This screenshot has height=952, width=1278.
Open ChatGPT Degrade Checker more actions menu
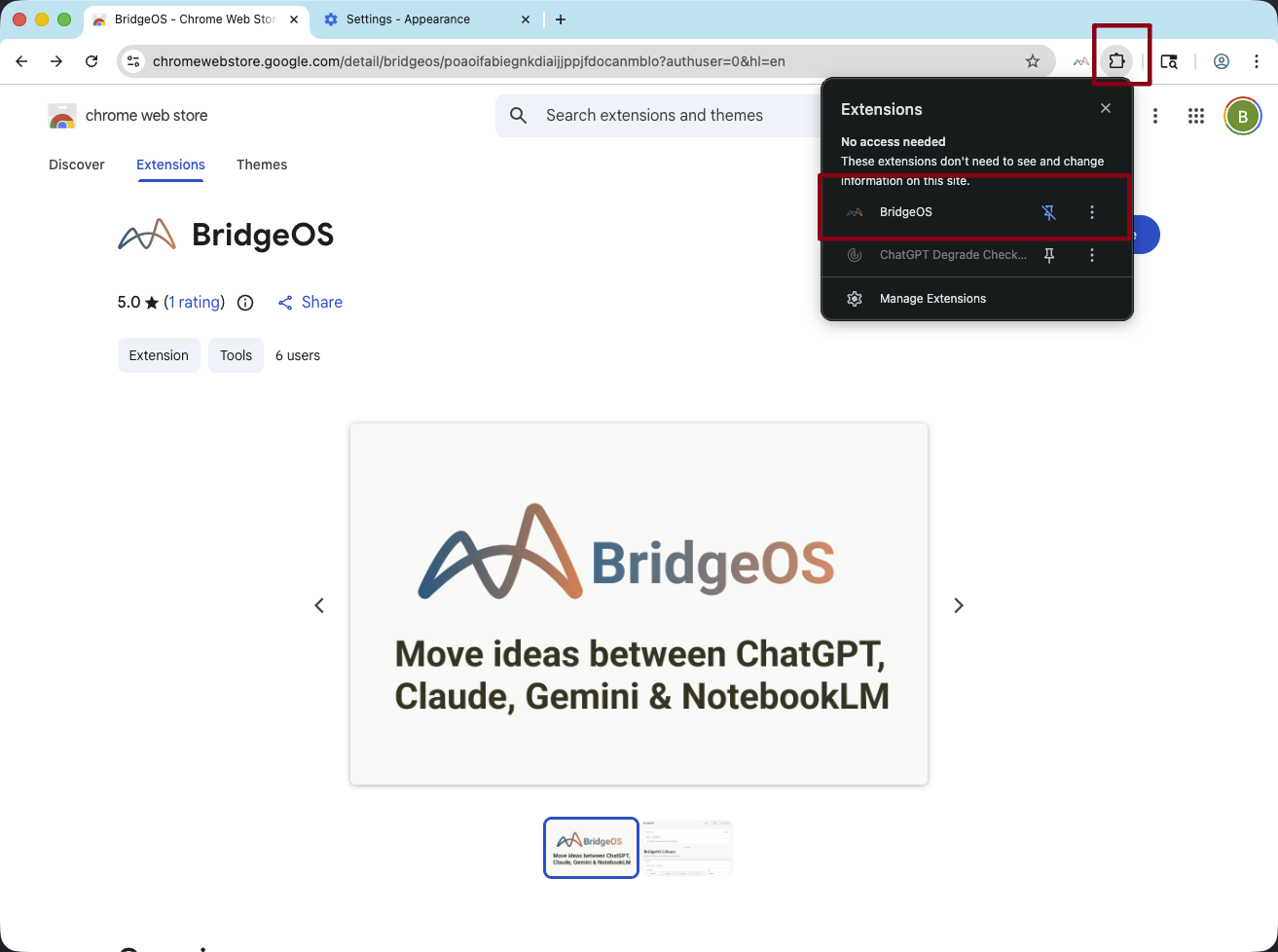tap(1091, 255)
